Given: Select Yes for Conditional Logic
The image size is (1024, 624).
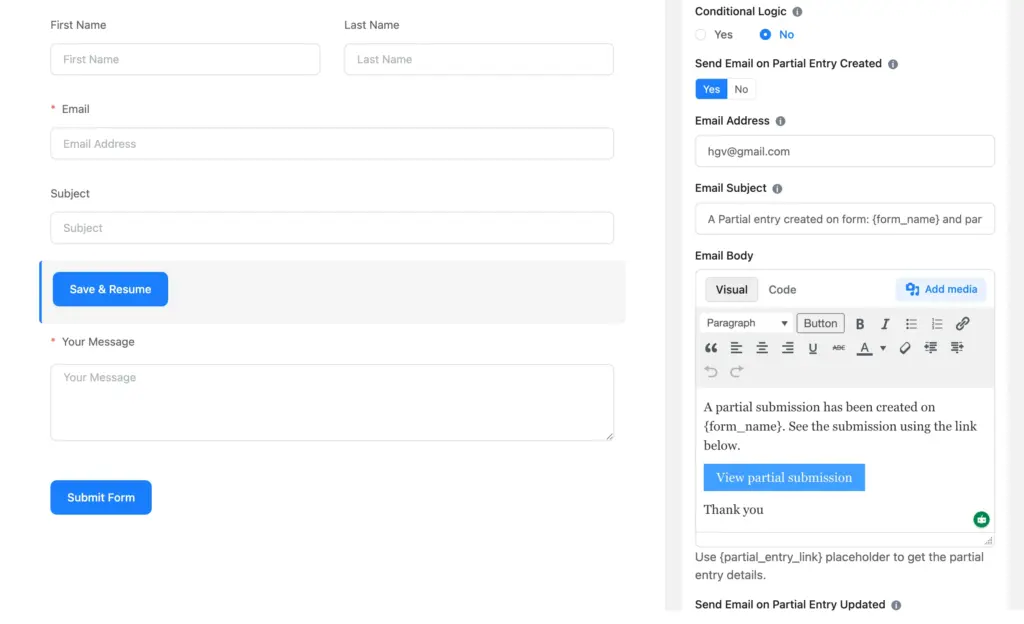Looking at the screenshot, I should point(701,34).
